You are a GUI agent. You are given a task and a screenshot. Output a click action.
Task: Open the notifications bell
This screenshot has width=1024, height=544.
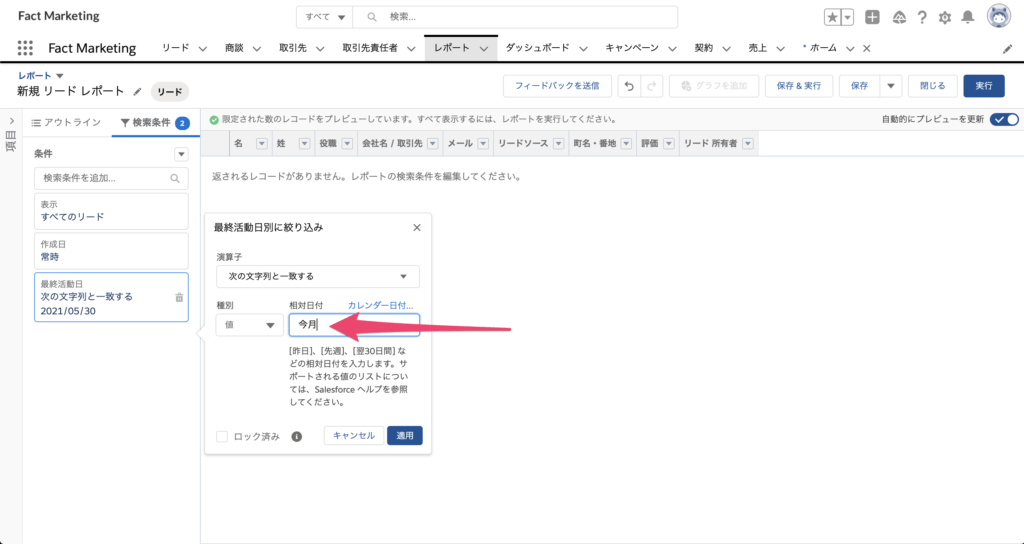(x=968, y=18)
